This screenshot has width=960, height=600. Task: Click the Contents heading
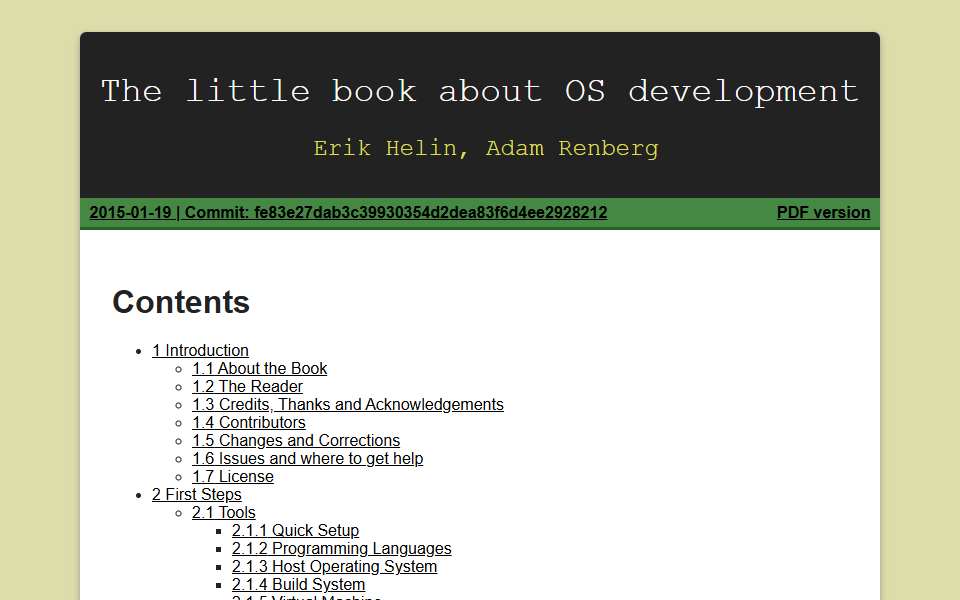click(x=181, y=302)
